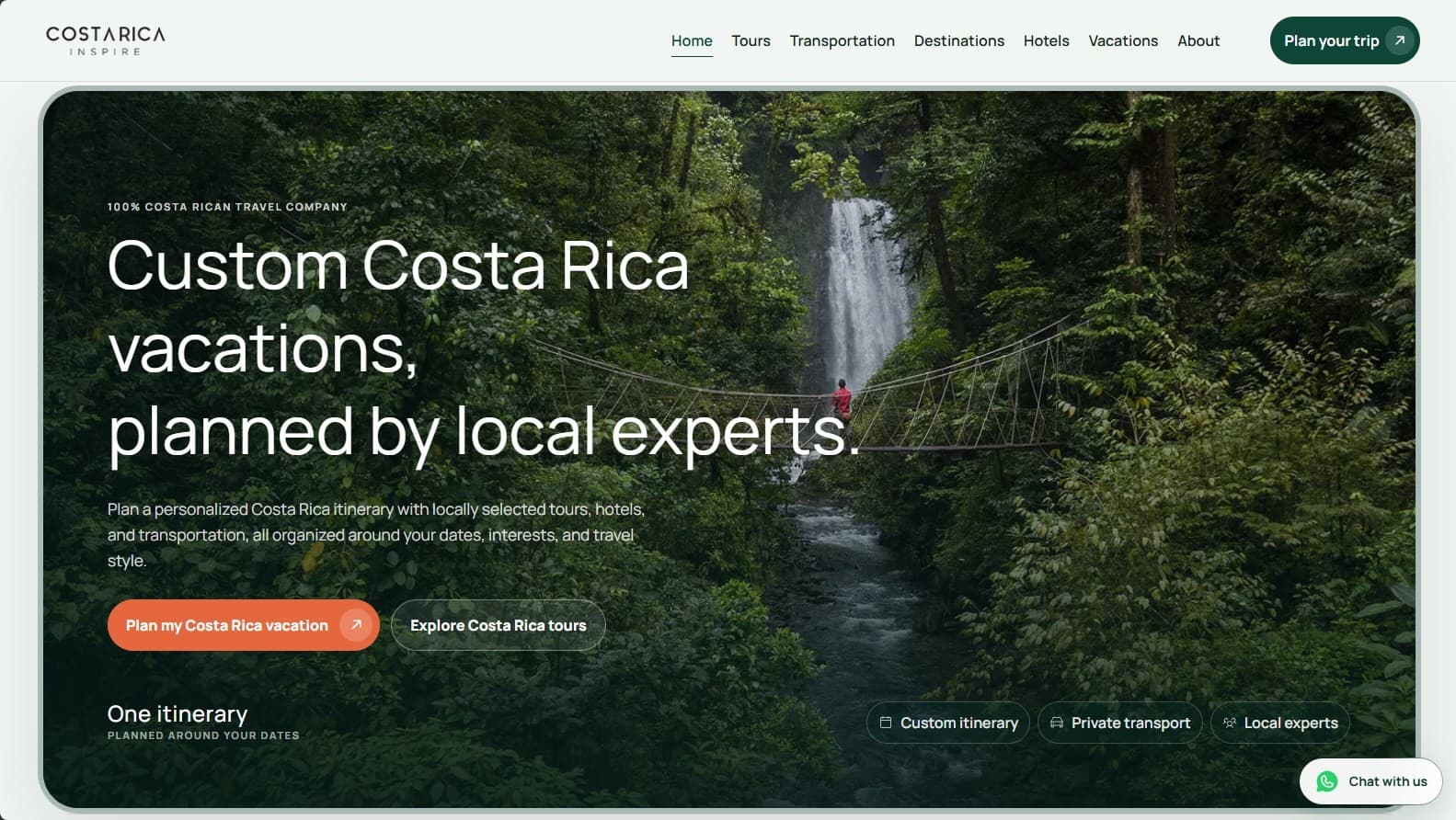
Task: Open the Destinations menu item
Action: coord(959,40)
